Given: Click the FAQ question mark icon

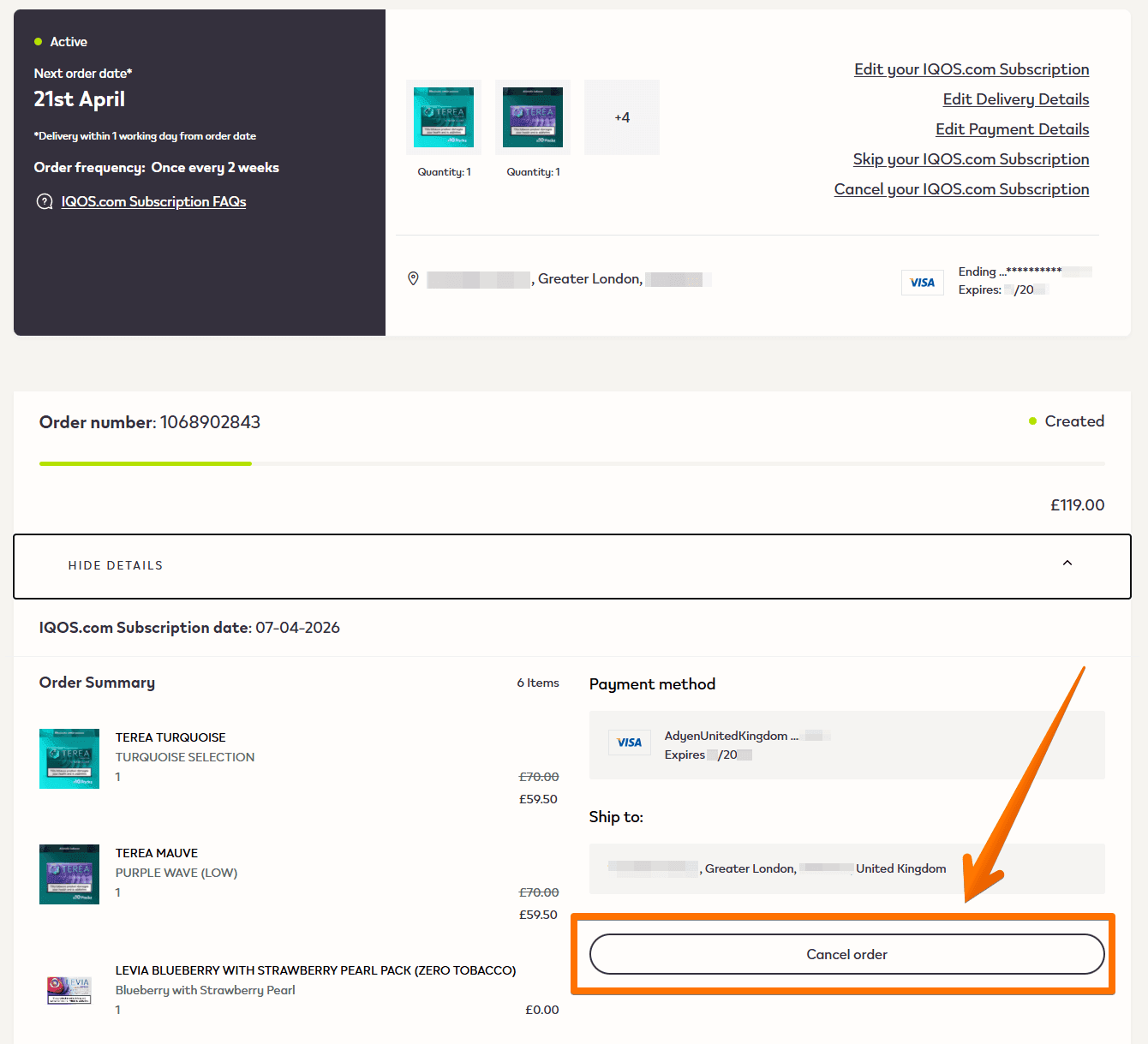Looking at the screenshot, I should (x=45, y=202).
